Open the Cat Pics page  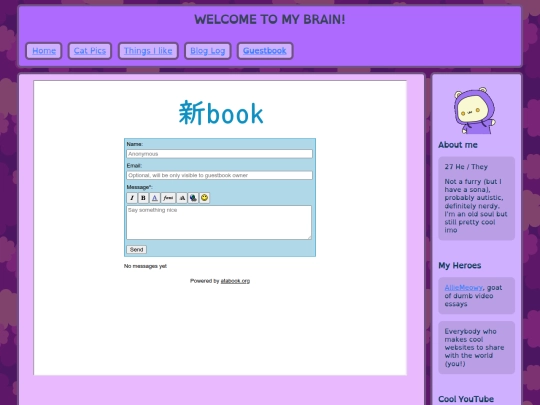pos(90,51)
